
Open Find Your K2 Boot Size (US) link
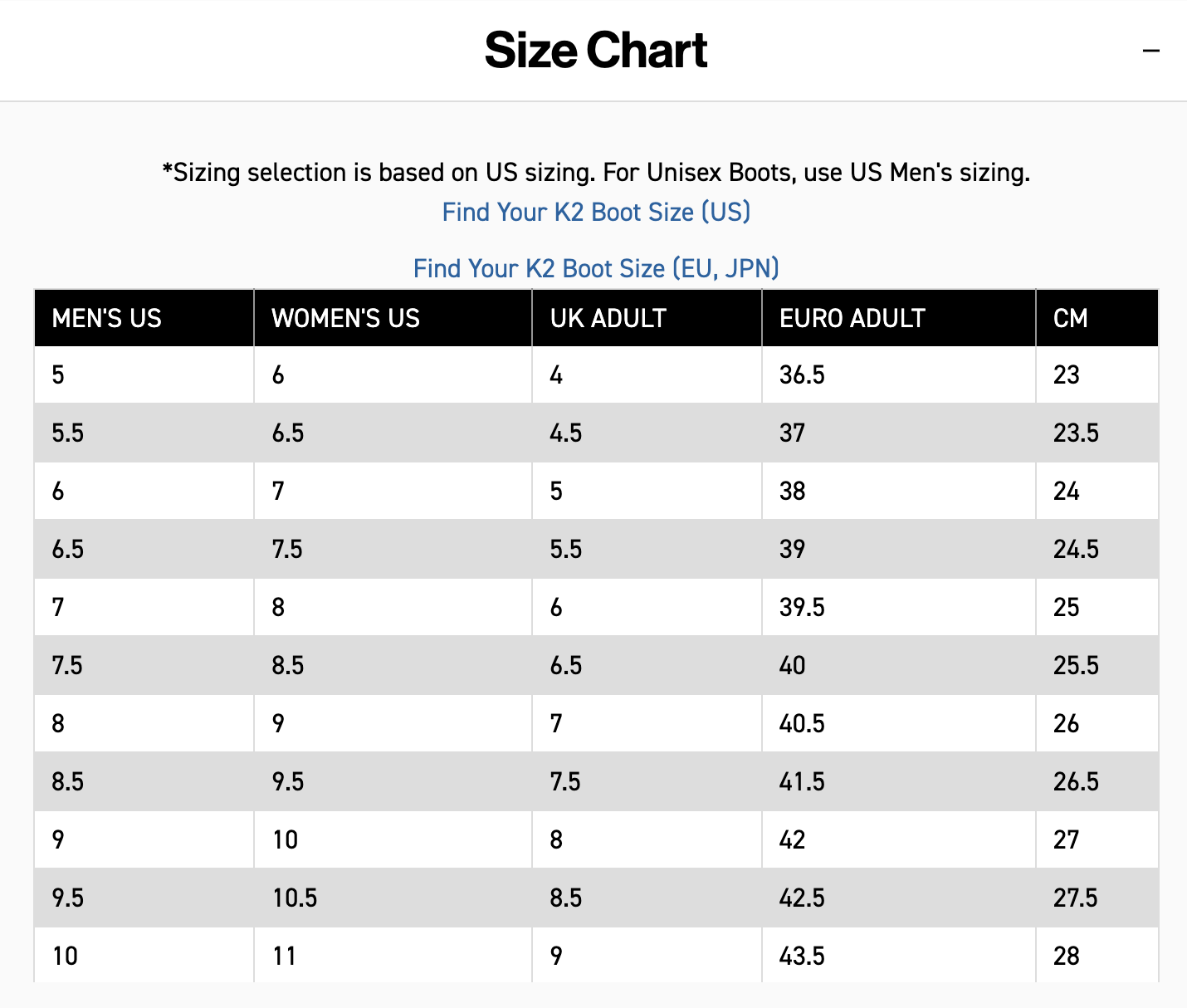(596, 212)
